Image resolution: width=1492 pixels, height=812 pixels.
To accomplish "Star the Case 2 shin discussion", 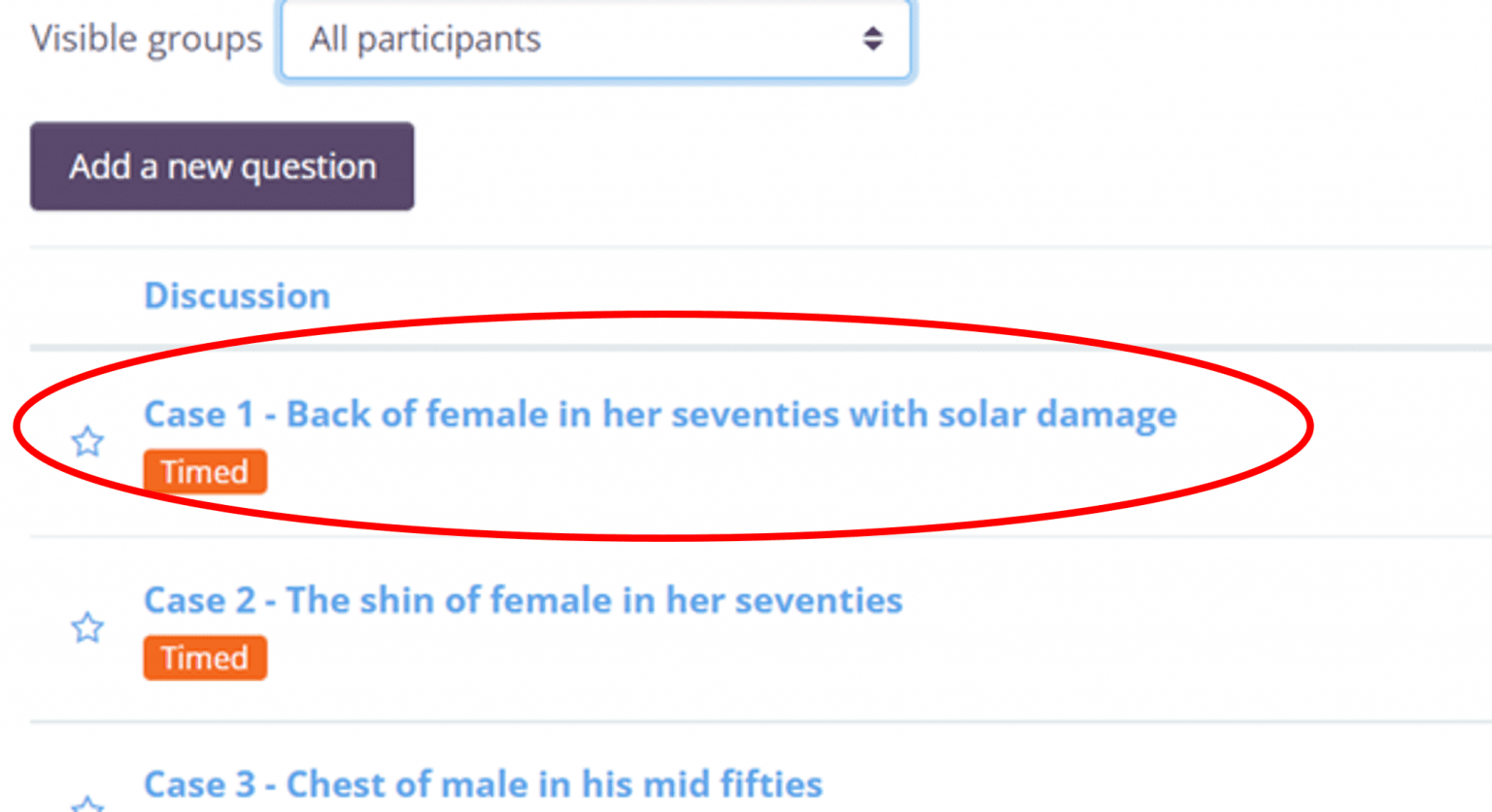I will click(x=87, y=627).
